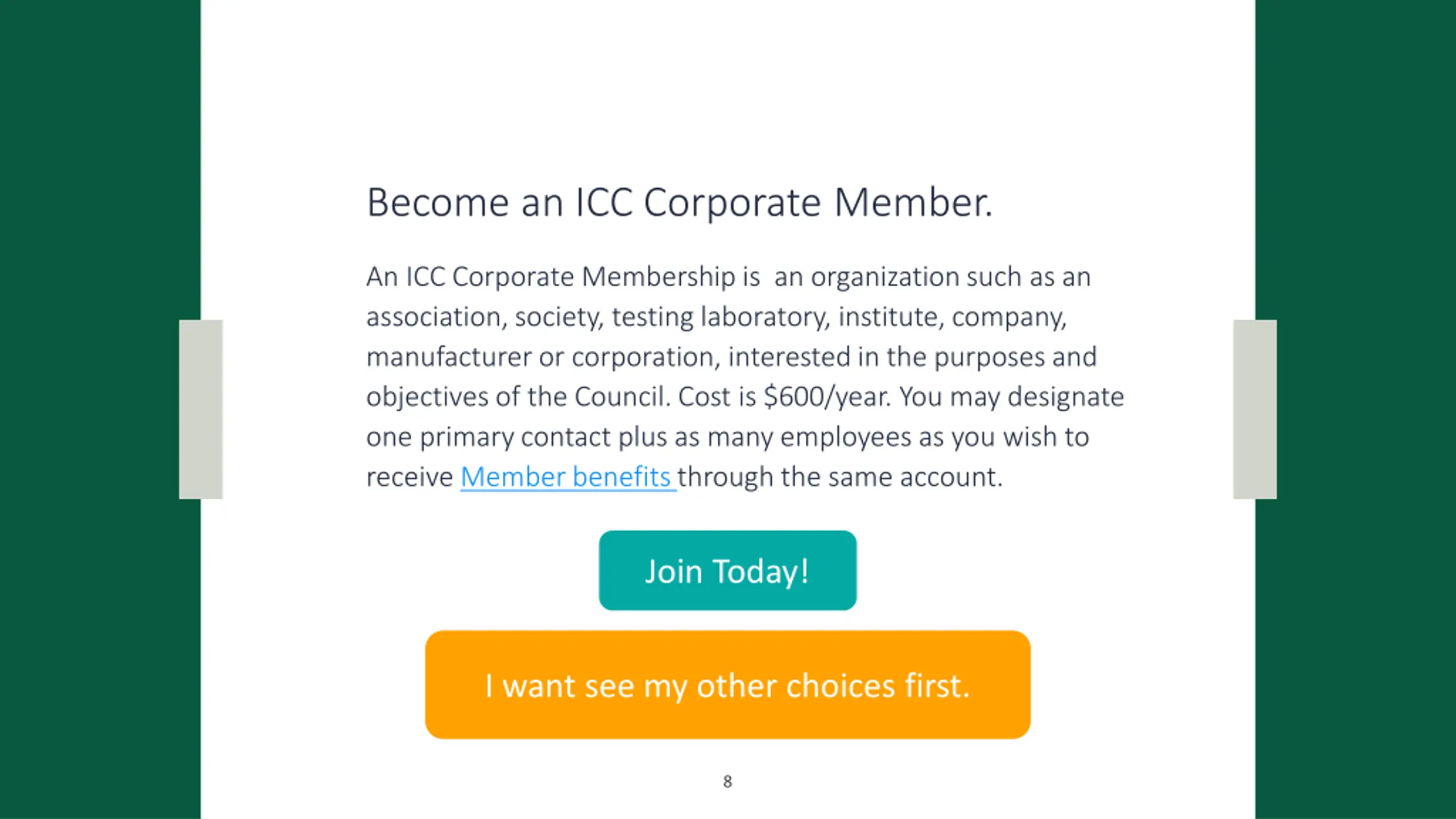Click the 'through the same account.' text

[x=840, y=477]
